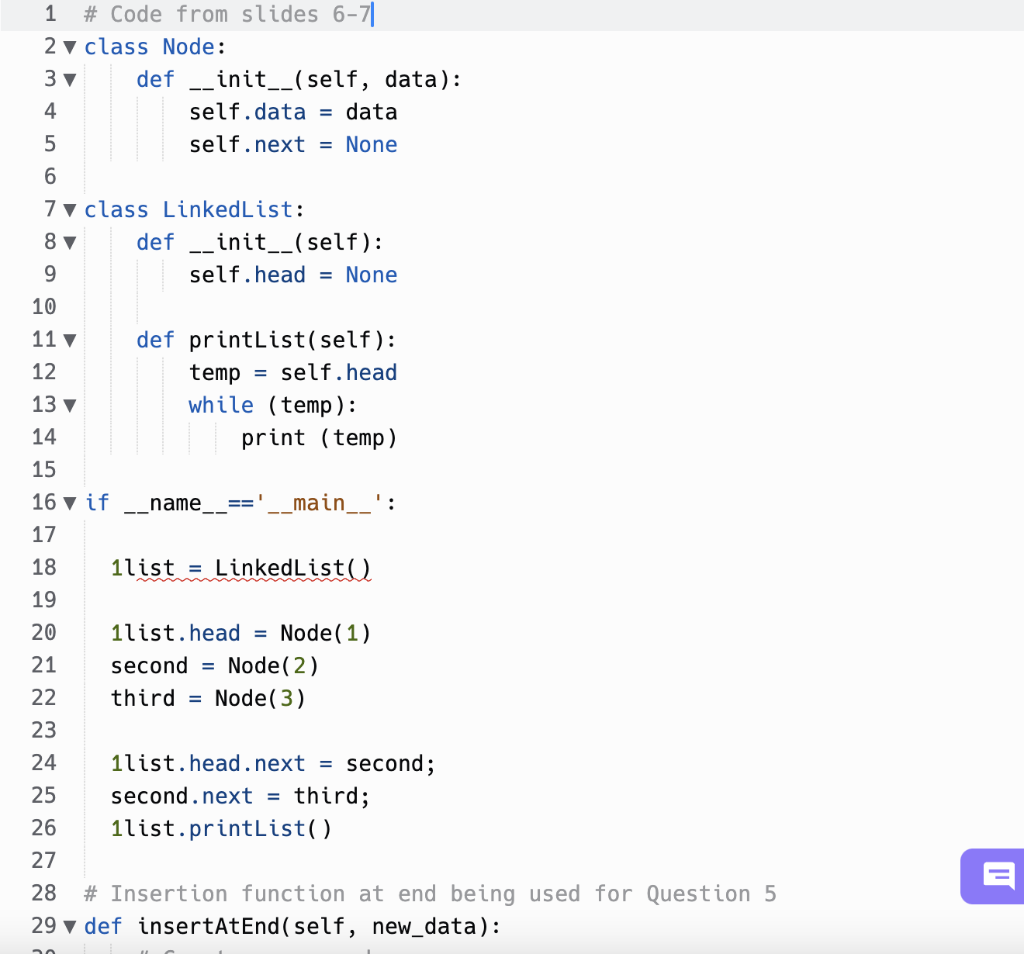Click 'temp = self.head' on line 12

(x=293, y=373)
